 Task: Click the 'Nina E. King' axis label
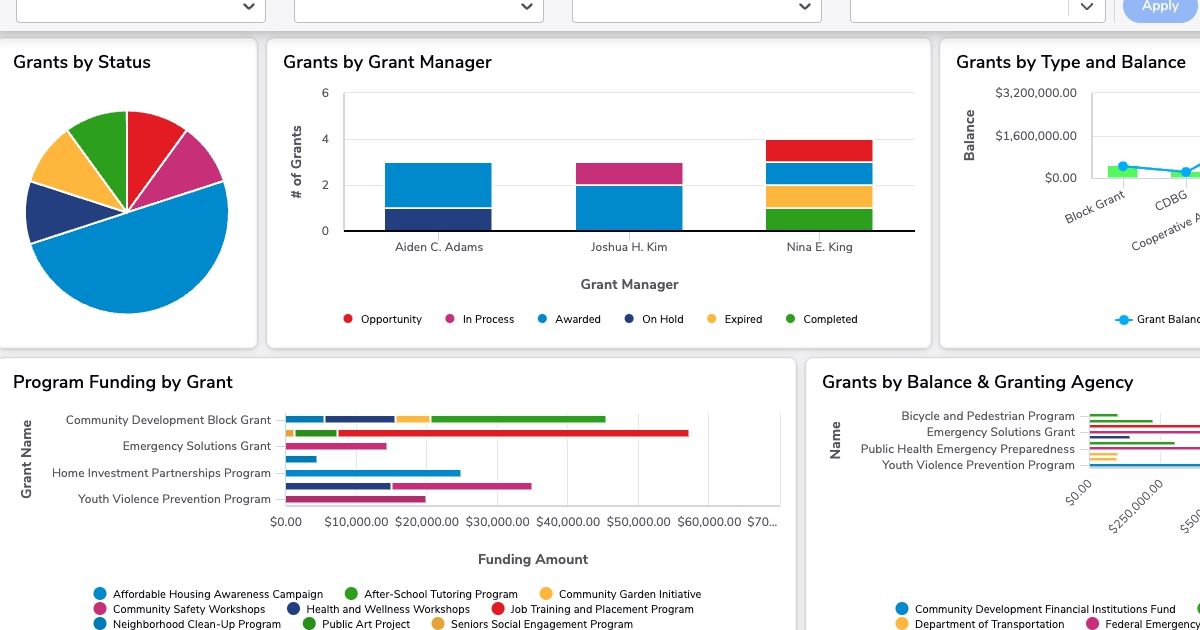(x=819, y=247)
